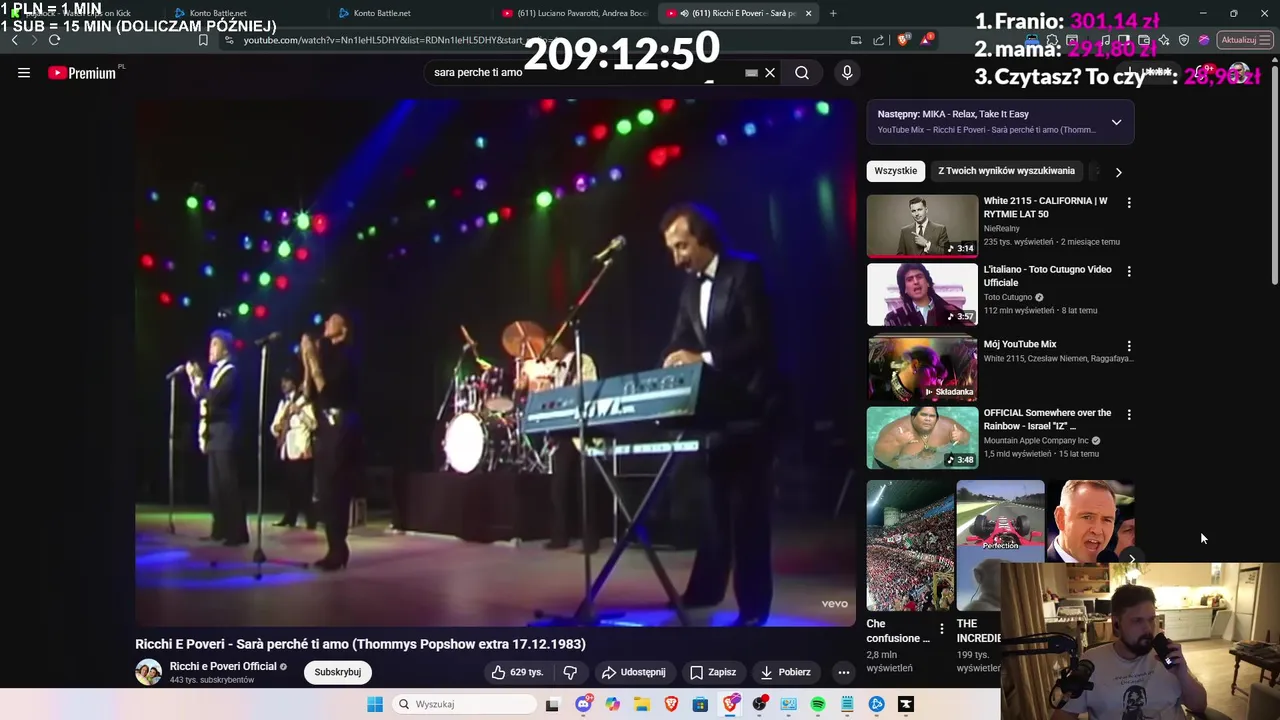Reload the page in the browser
The width and height of the screenshot is (1280, 720).
tap(54, 40)
